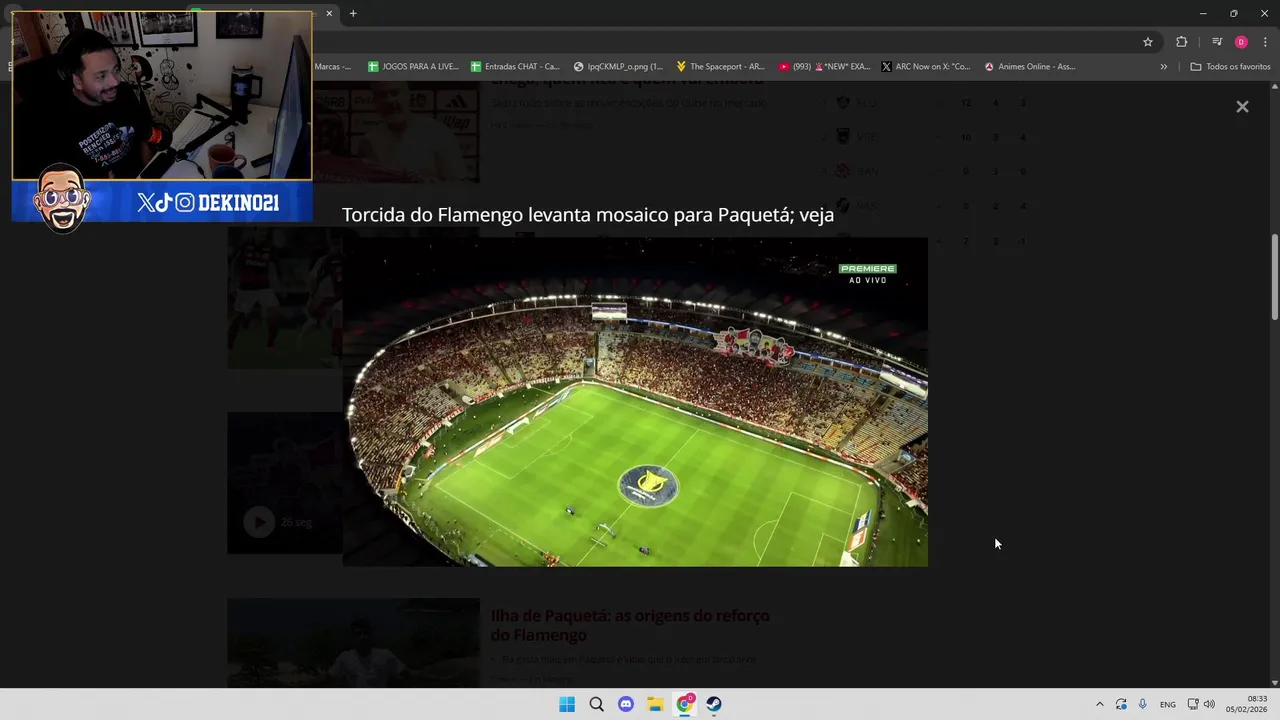1280x720 pixels.
Task: Open the JOGOS PARA A LIVE bookmark
Action: pos(413,66)
